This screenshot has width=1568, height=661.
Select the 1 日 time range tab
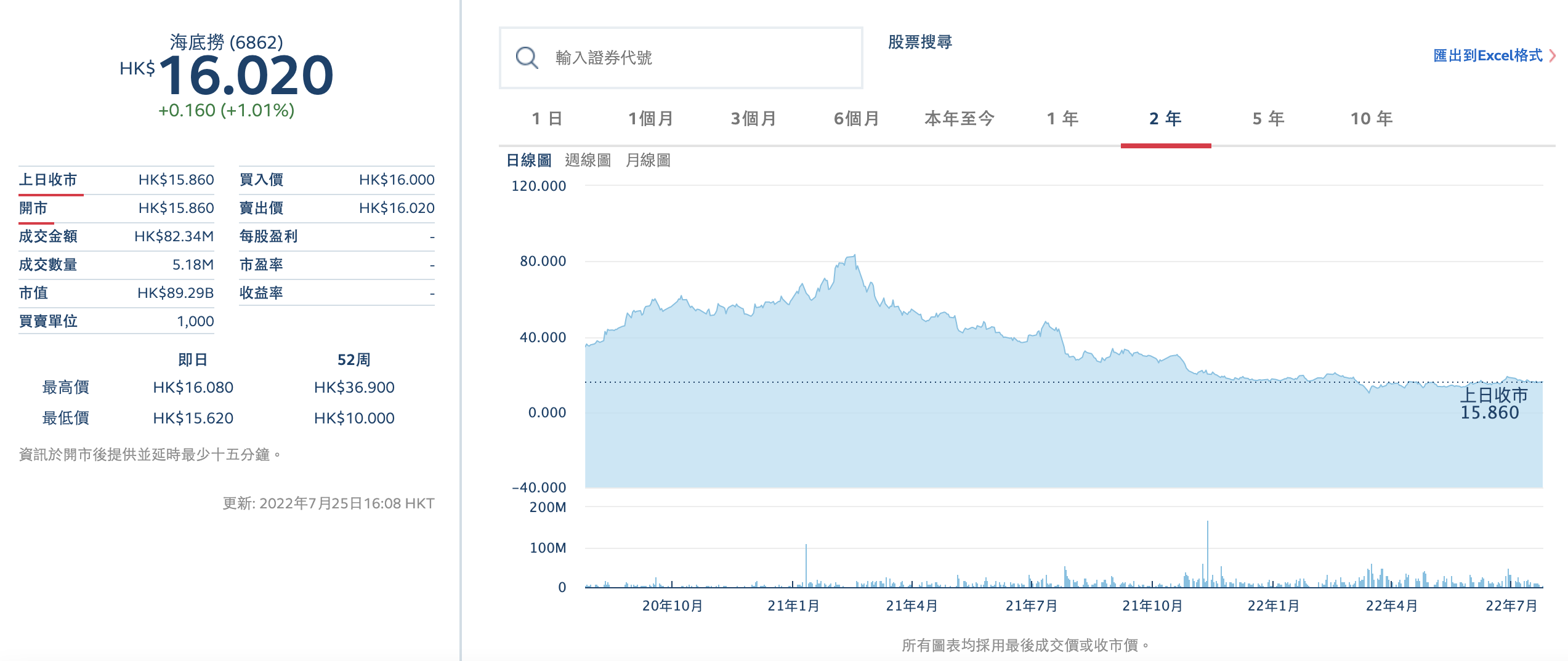547,119
